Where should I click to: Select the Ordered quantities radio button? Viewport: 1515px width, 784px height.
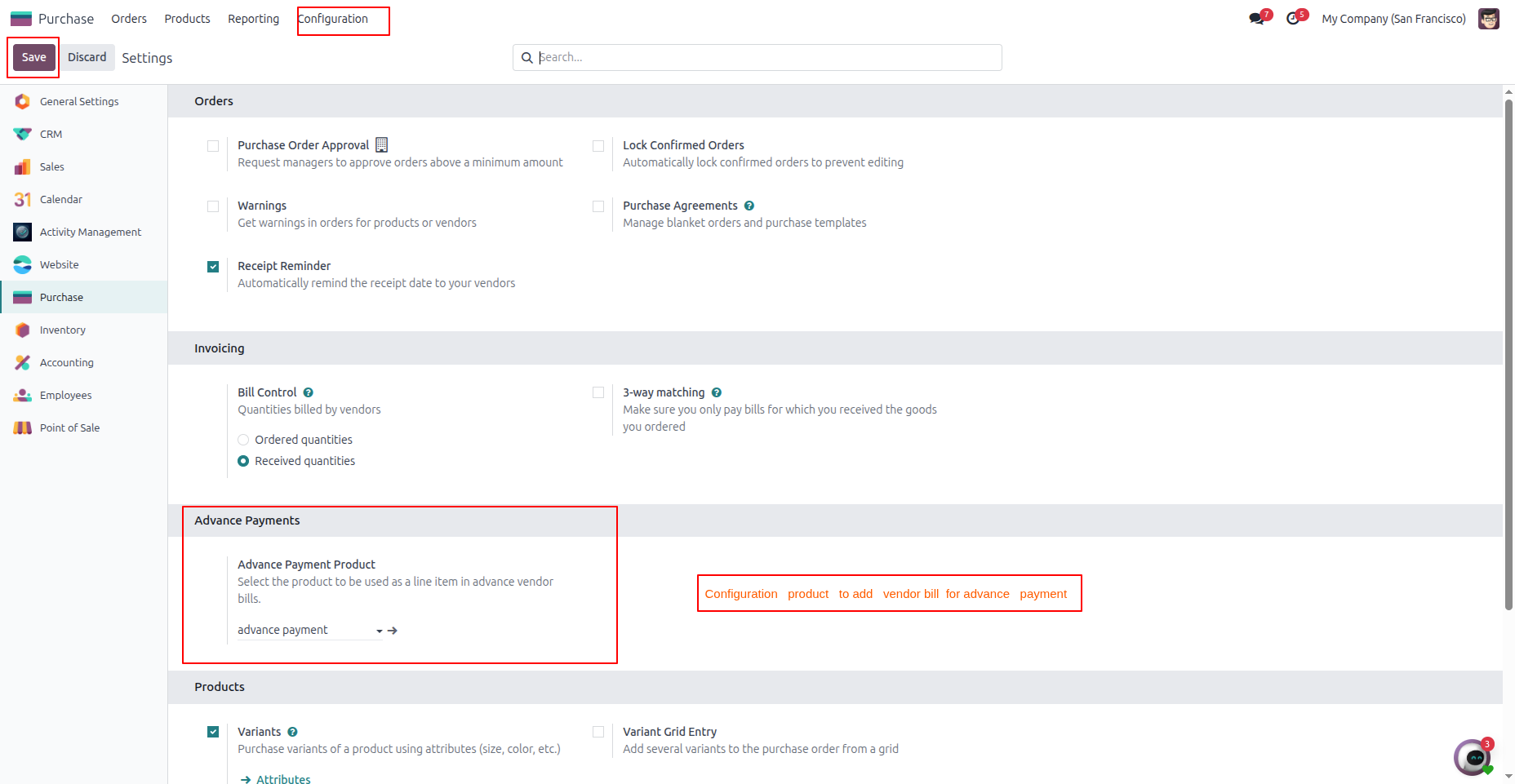click(x=243, y=440)
